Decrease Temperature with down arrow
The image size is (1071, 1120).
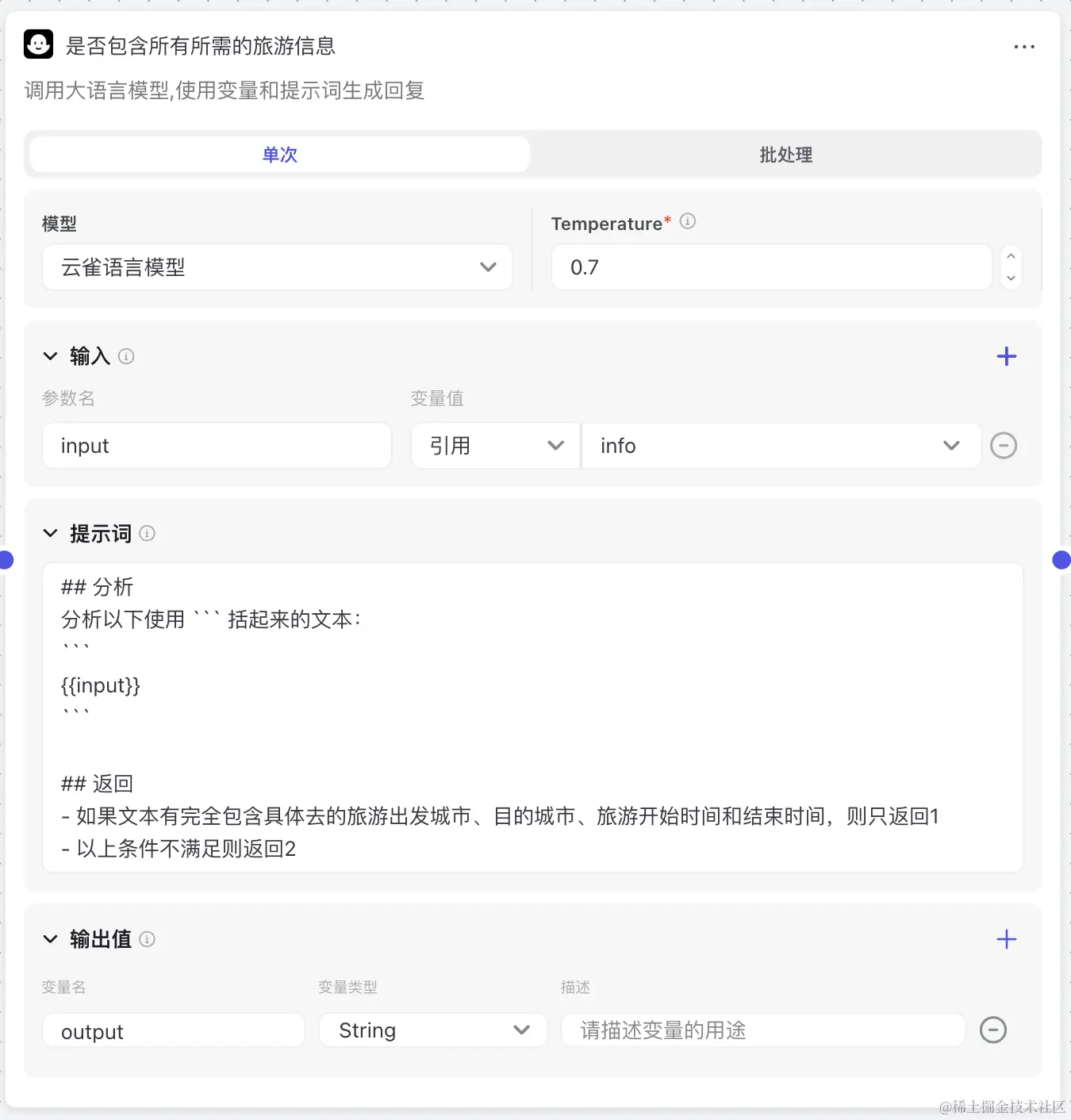[x=1011, y=278]
